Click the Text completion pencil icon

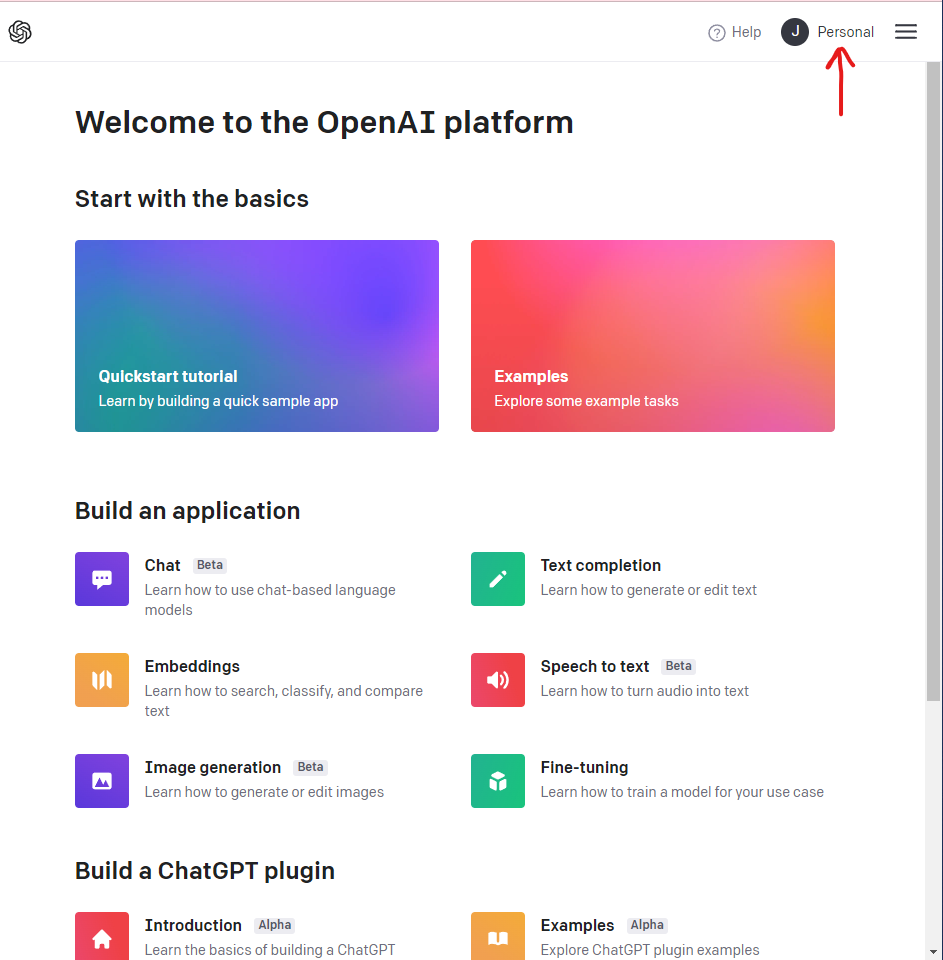497,579
